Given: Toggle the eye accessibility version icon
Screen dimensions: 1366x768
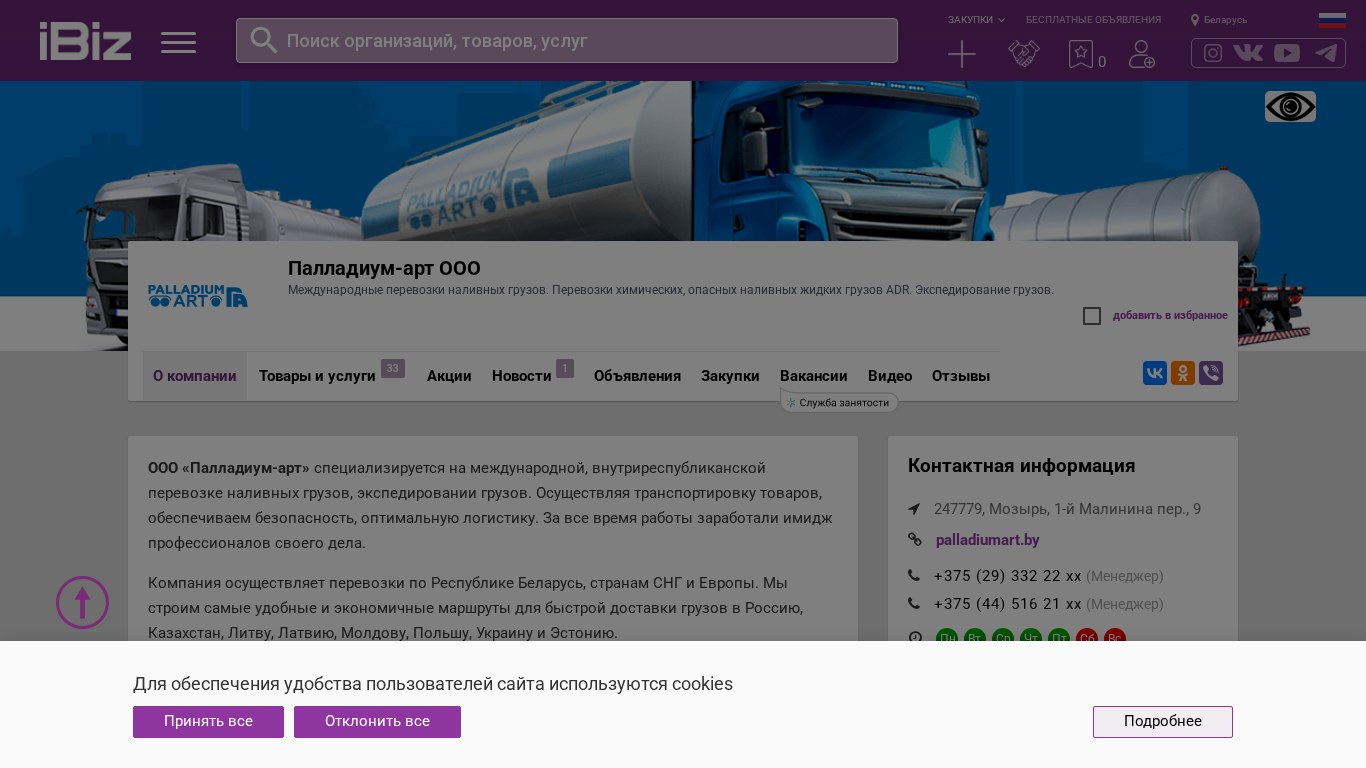Looking at the screenshot, I should (1290, 107).
